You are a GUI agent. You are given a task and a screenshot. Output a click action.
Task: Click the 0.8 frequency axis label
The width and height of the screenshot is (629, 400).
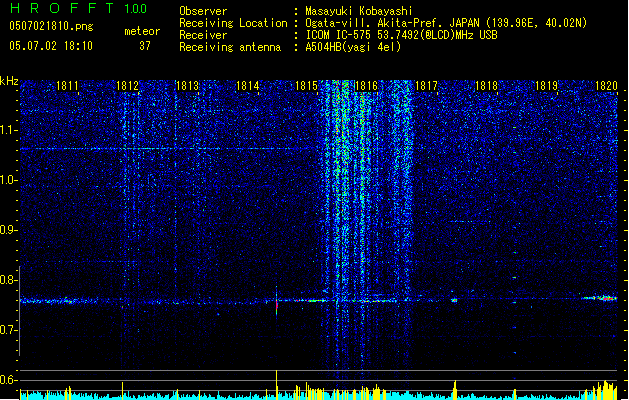click(x=8, y=280)
